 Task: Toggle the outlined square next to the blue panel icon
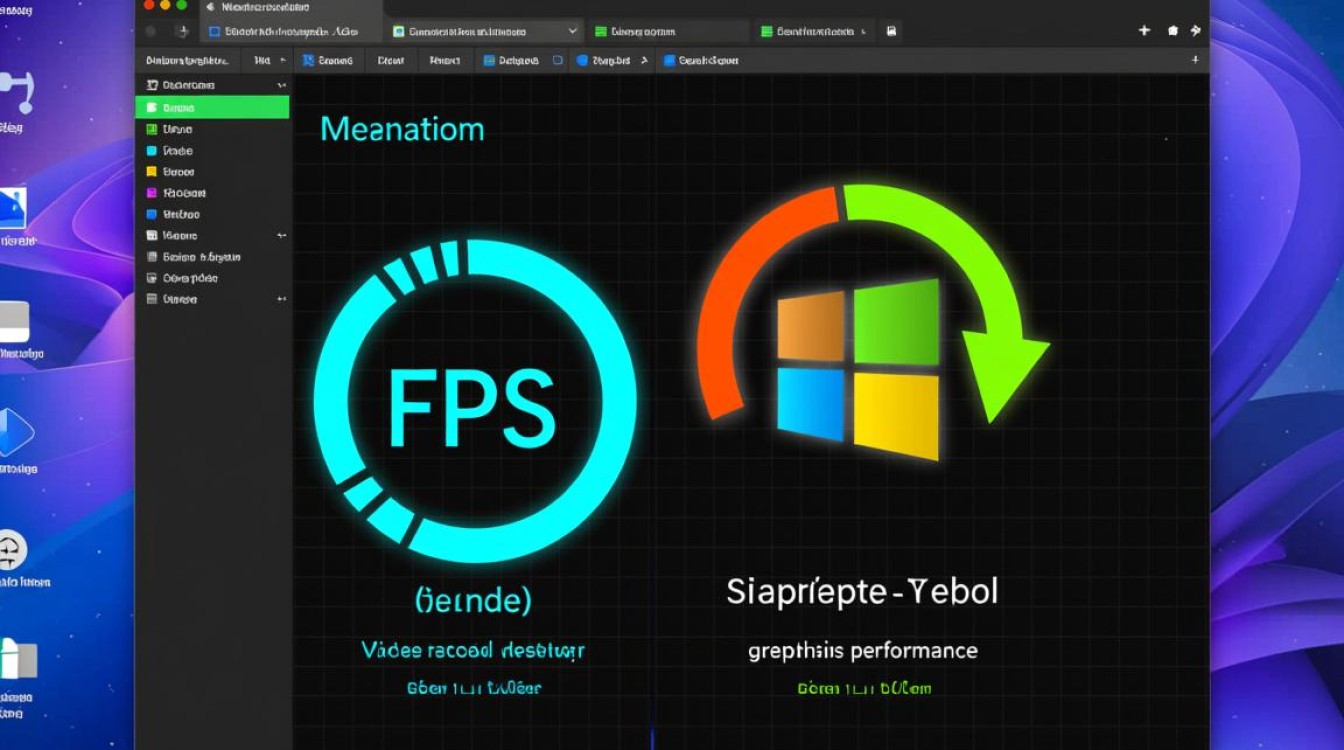click(x=557, y=60)
